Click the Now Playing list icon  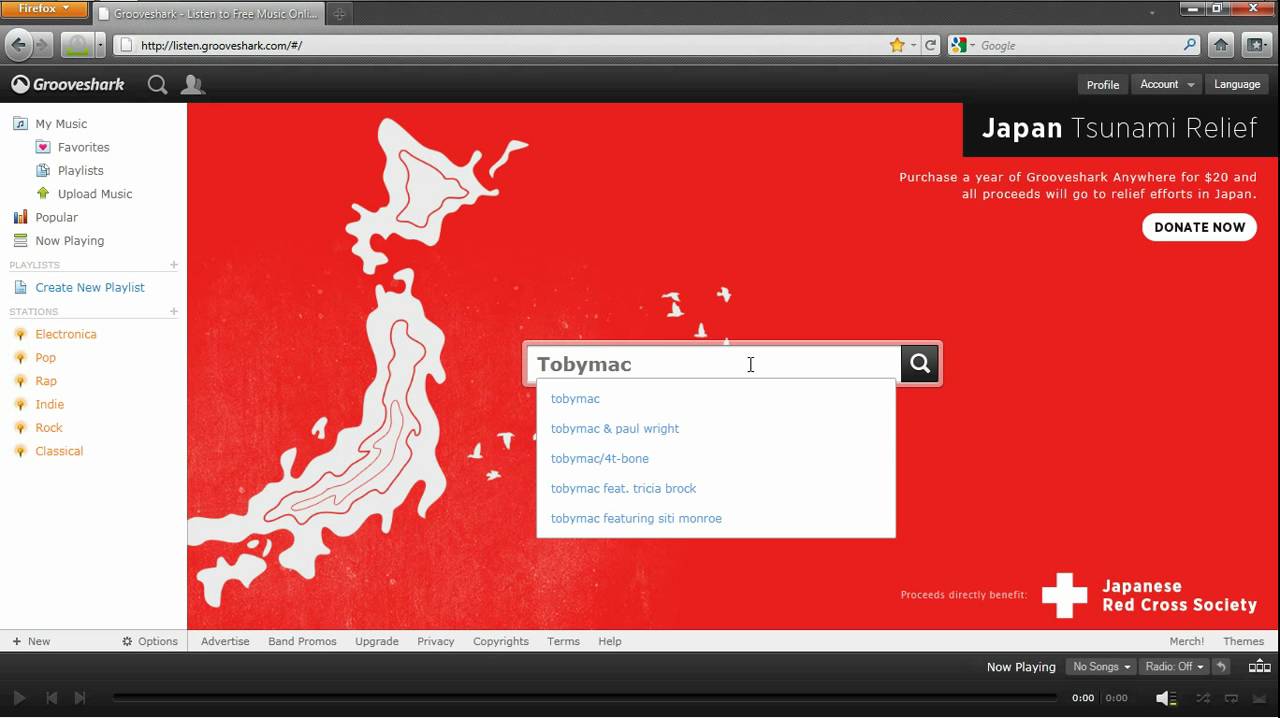[x=20, y=241]
